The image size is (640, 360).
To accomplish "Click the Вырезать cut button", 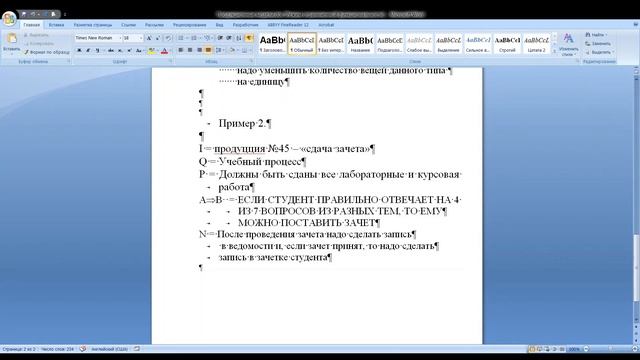I will (36, 35).
